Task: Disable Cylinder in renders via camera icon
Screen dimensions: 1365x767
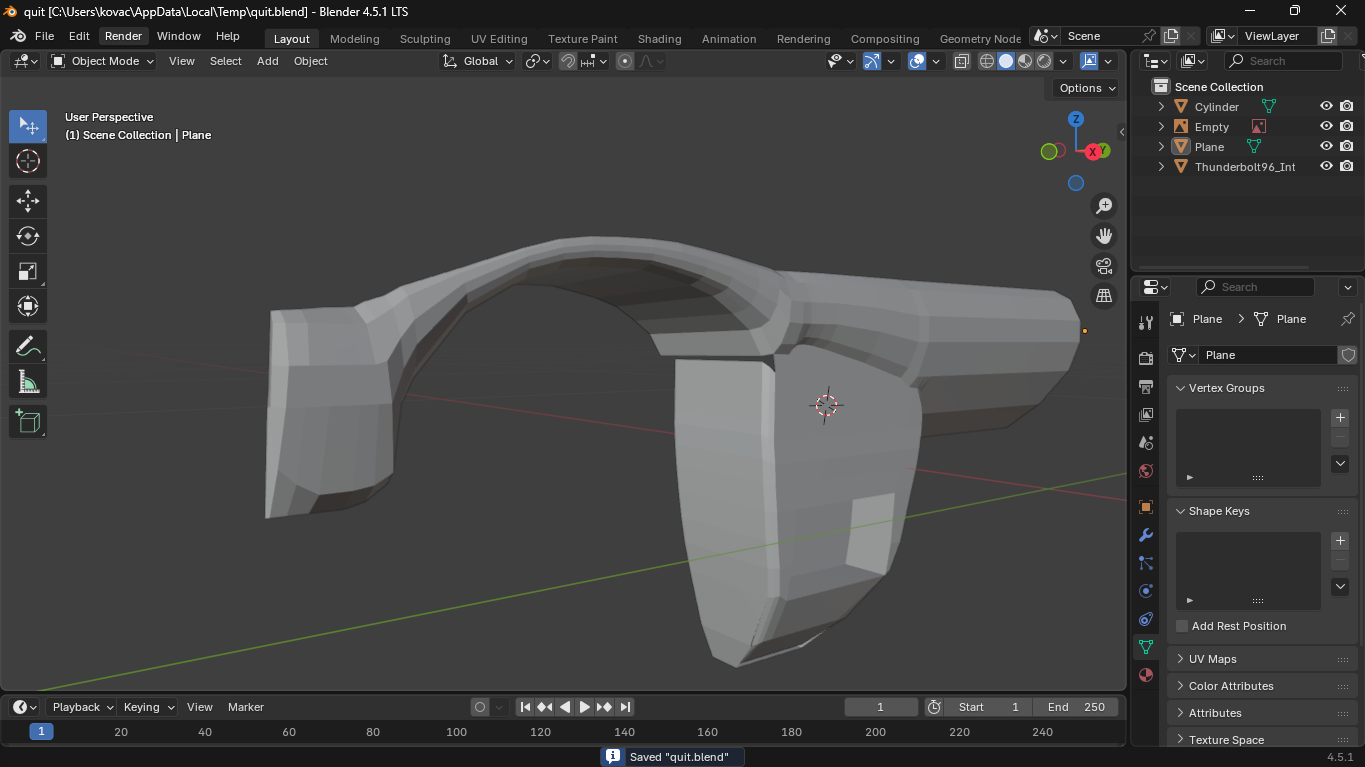Action: 1347,106
